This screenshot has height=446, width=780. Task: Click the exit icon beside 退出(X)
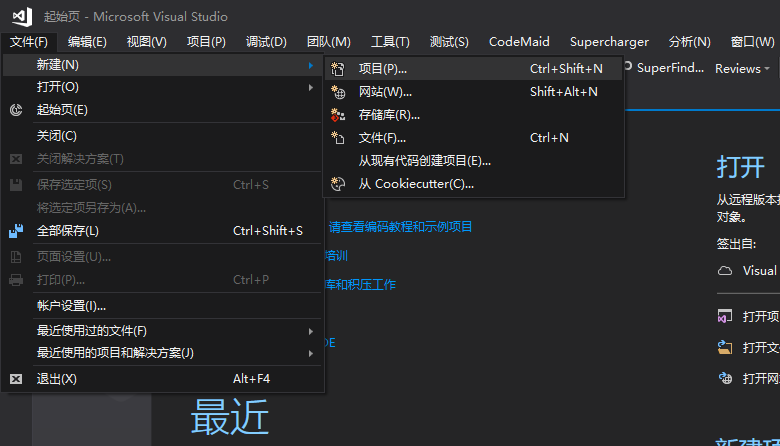click(x=16, y=379)
